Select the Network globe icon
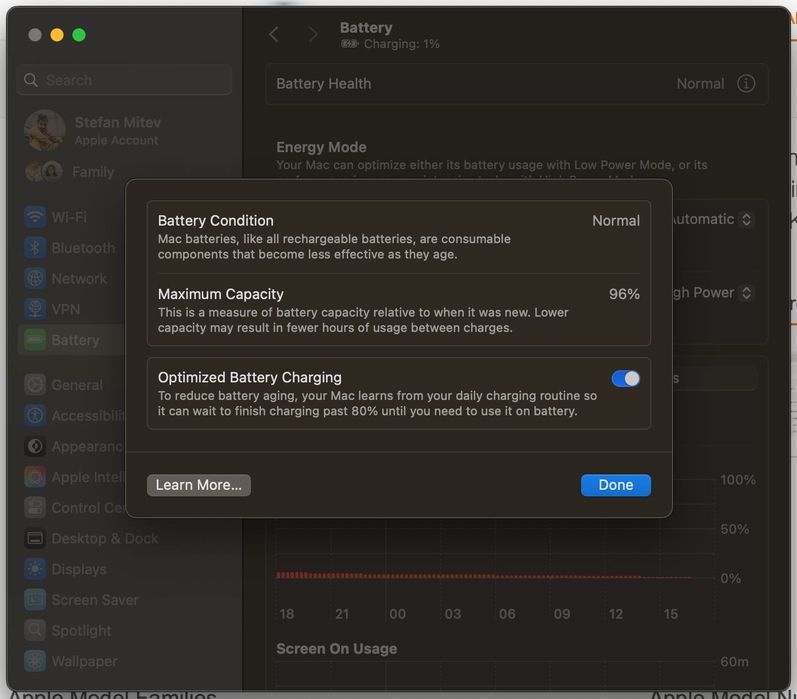797x699 pixels. 35,279
